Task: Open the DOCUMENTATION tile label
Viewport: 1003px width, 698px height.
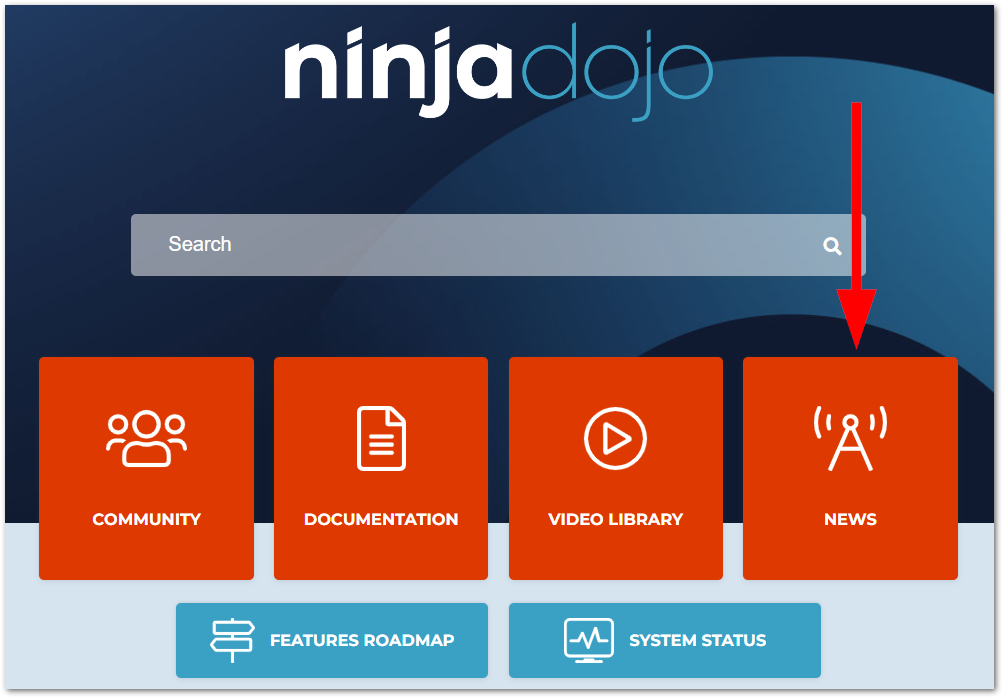Action: click(381, 519)
